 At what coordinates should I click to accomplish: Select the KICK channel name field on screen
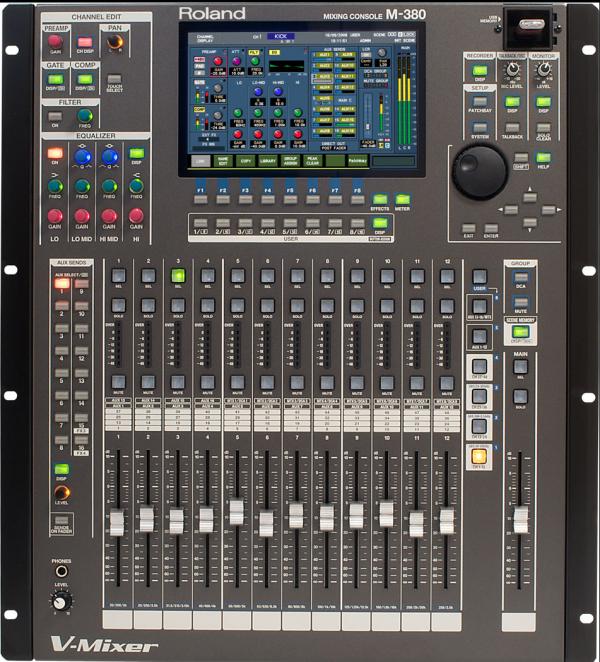[x=281, y=36]
